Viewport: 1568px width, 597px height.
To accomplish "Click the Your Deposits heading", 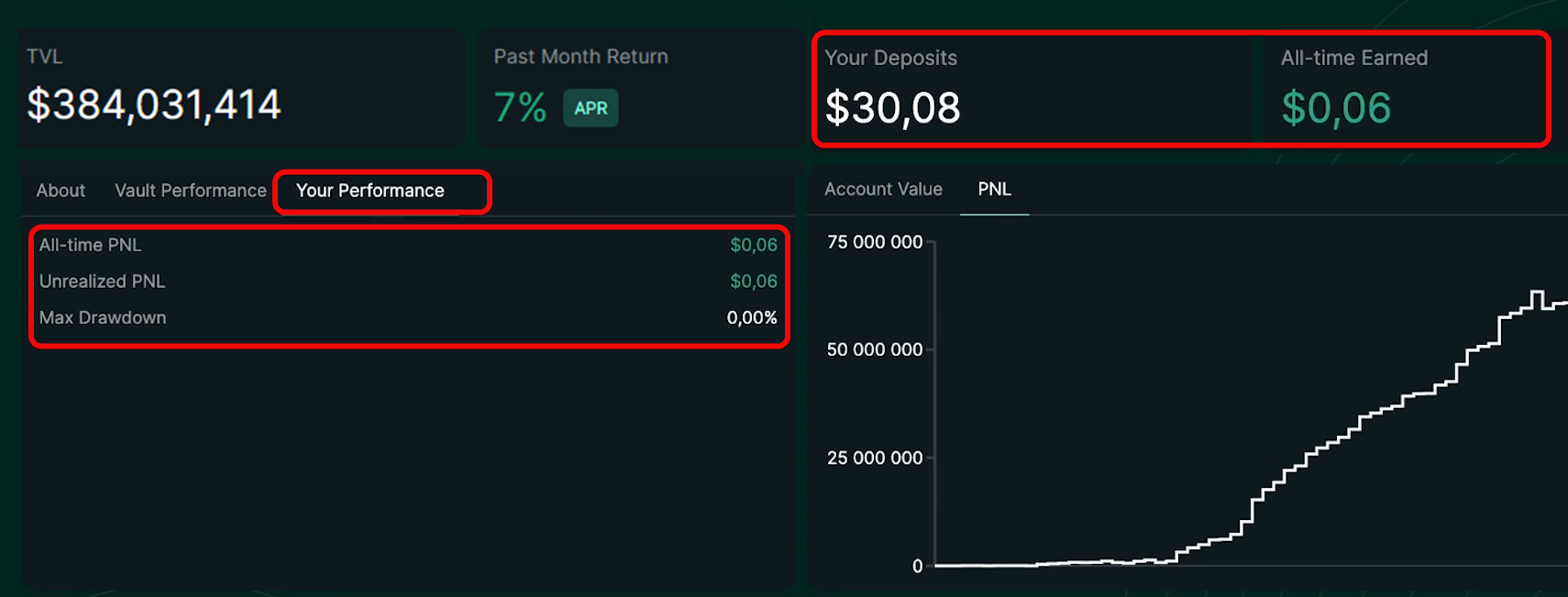I will pos(890,58).
